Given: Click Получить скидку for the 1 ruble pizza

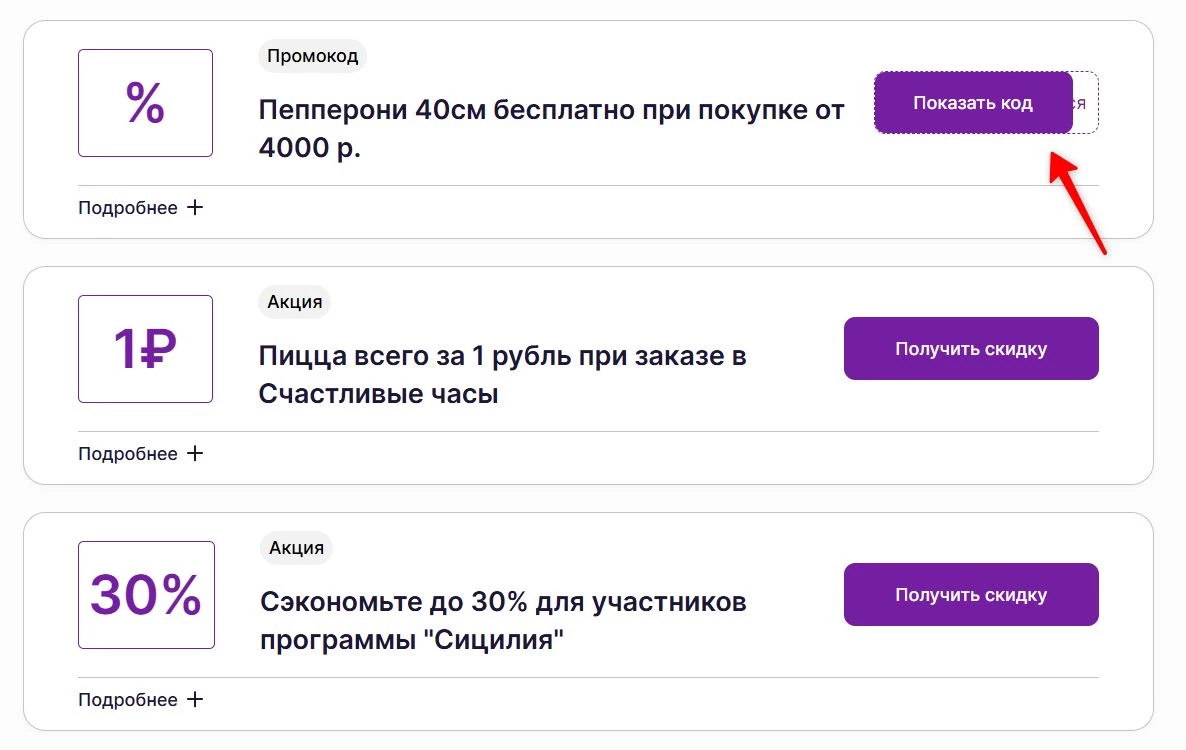Looking at the screenshot, I should [x=970, y=348].
